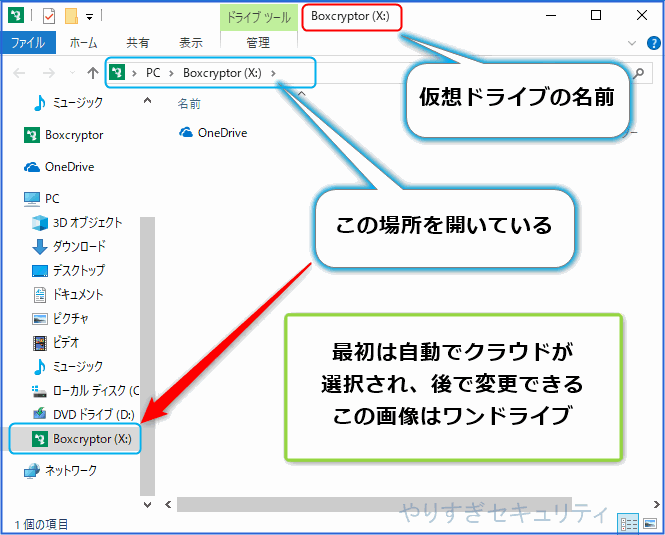
Task: Sort by the 名前 column header
Action: click(x=189, y=104)
